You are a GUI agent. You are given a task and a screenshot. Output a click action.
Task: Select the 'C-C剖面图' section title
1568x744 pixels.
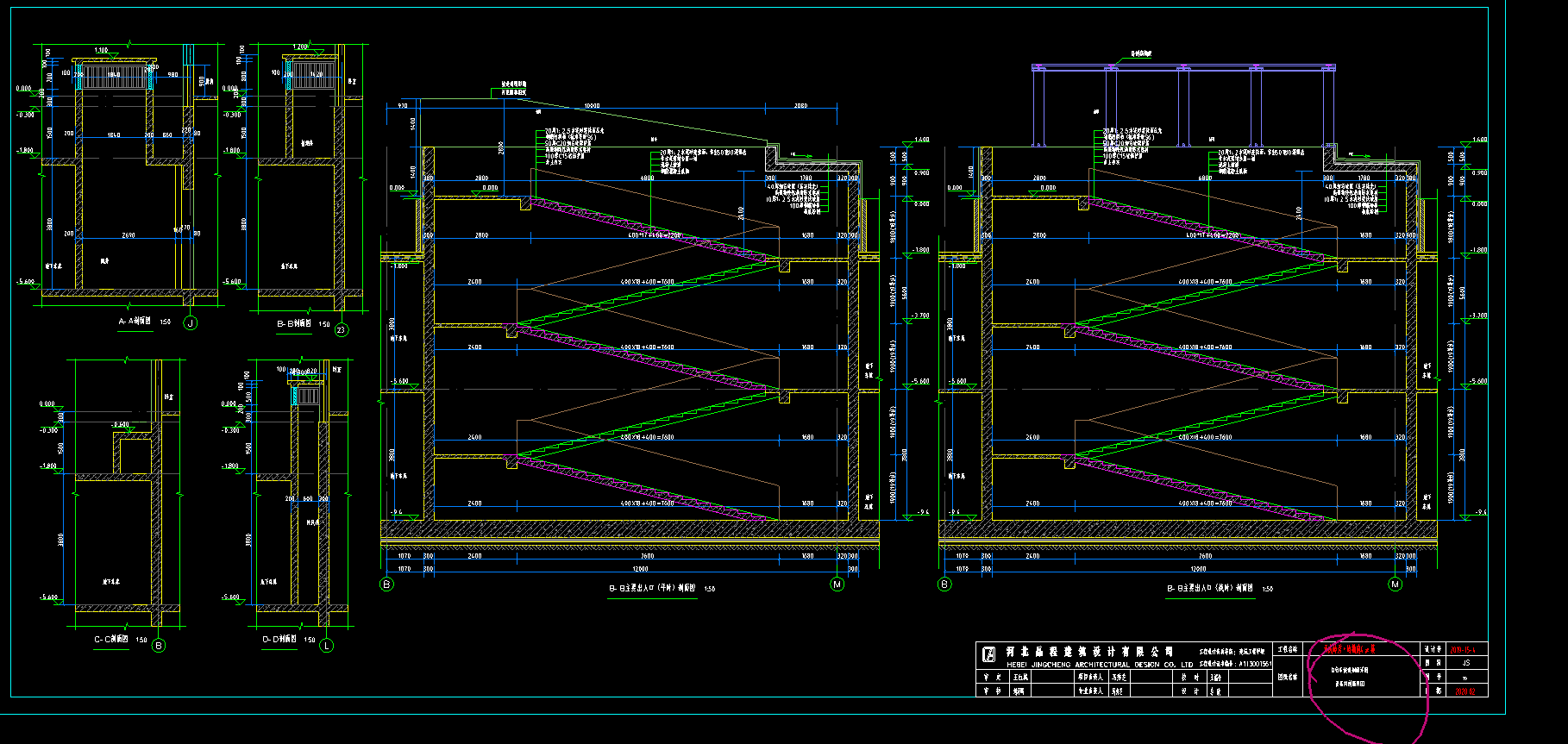click(x=110, y=640)
